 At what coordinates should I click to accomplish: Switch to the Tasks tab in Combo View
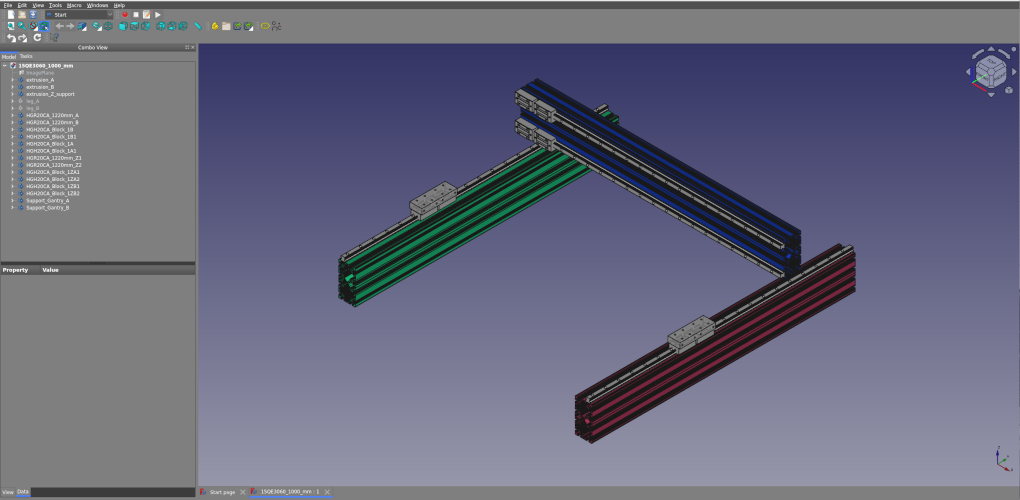coord(26,57)
